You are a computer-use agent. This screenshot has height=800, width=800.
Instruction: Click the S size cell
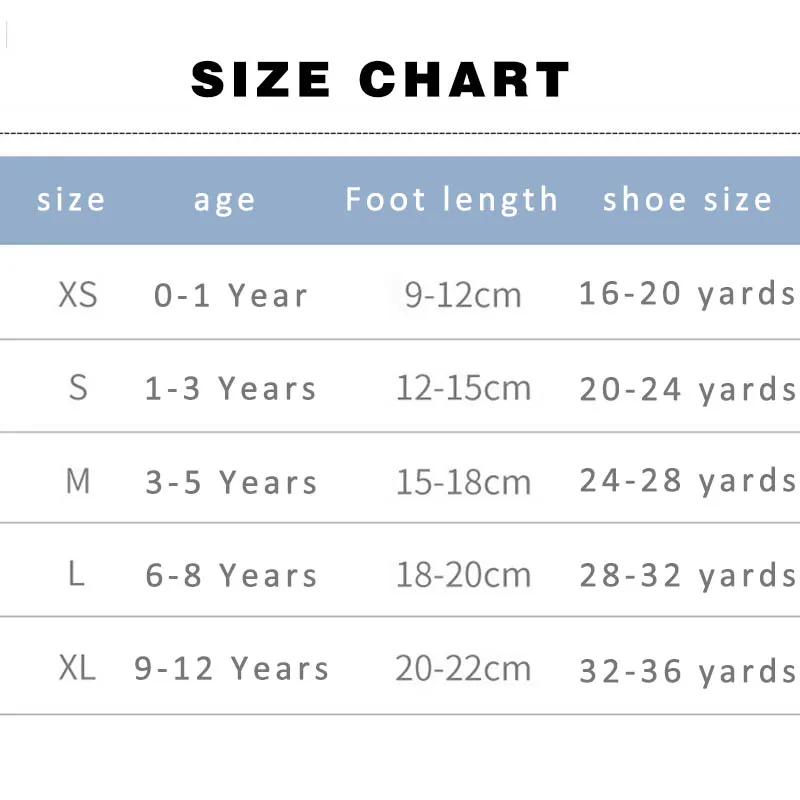click(78, 388)
